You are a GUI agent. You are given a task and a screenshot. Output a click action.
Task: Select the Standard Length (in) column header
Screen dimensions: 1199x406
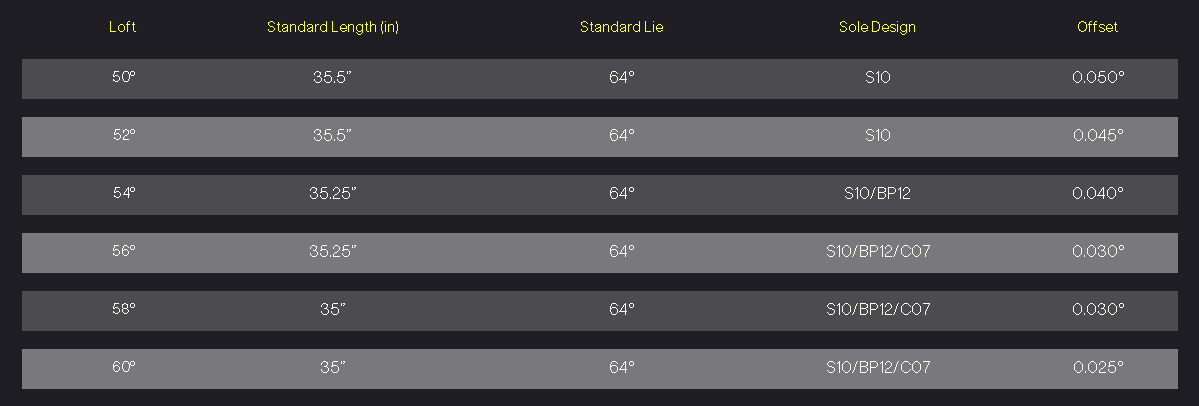point(332,27)
